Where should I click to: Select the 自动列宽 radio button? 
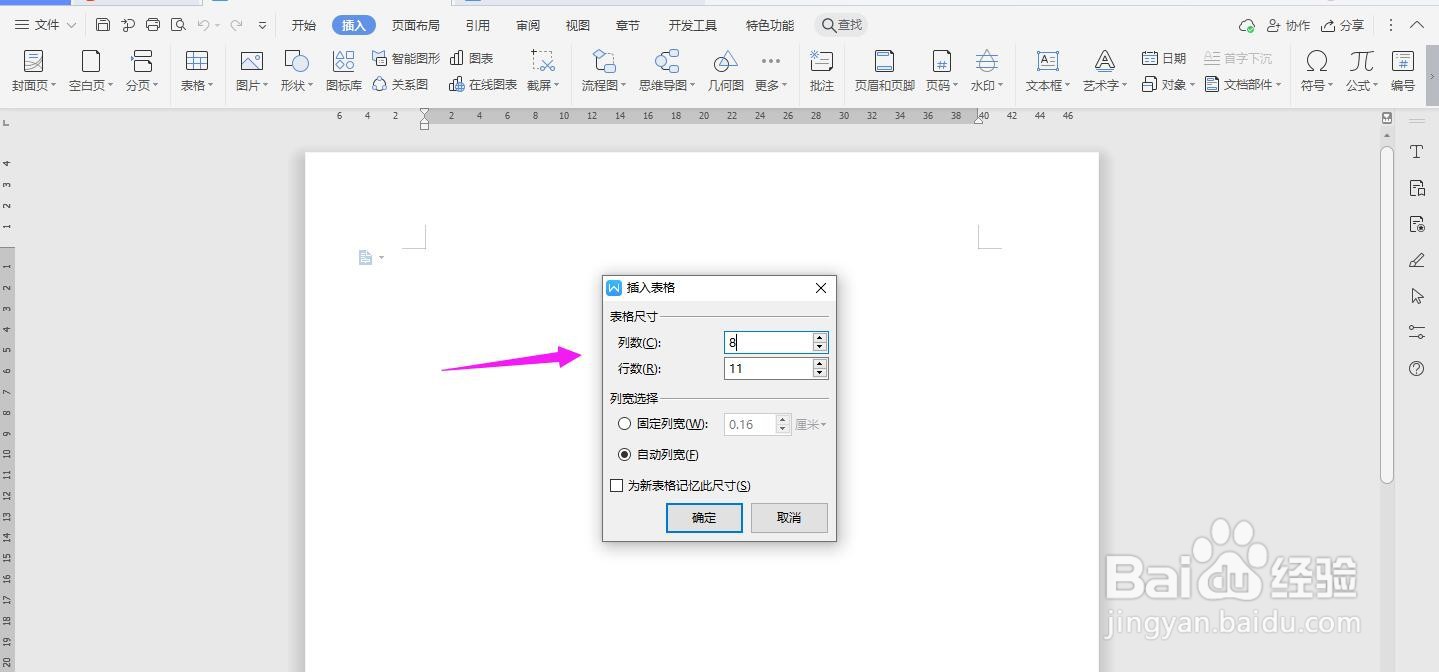pyautogui.click(x=626, y=454)
